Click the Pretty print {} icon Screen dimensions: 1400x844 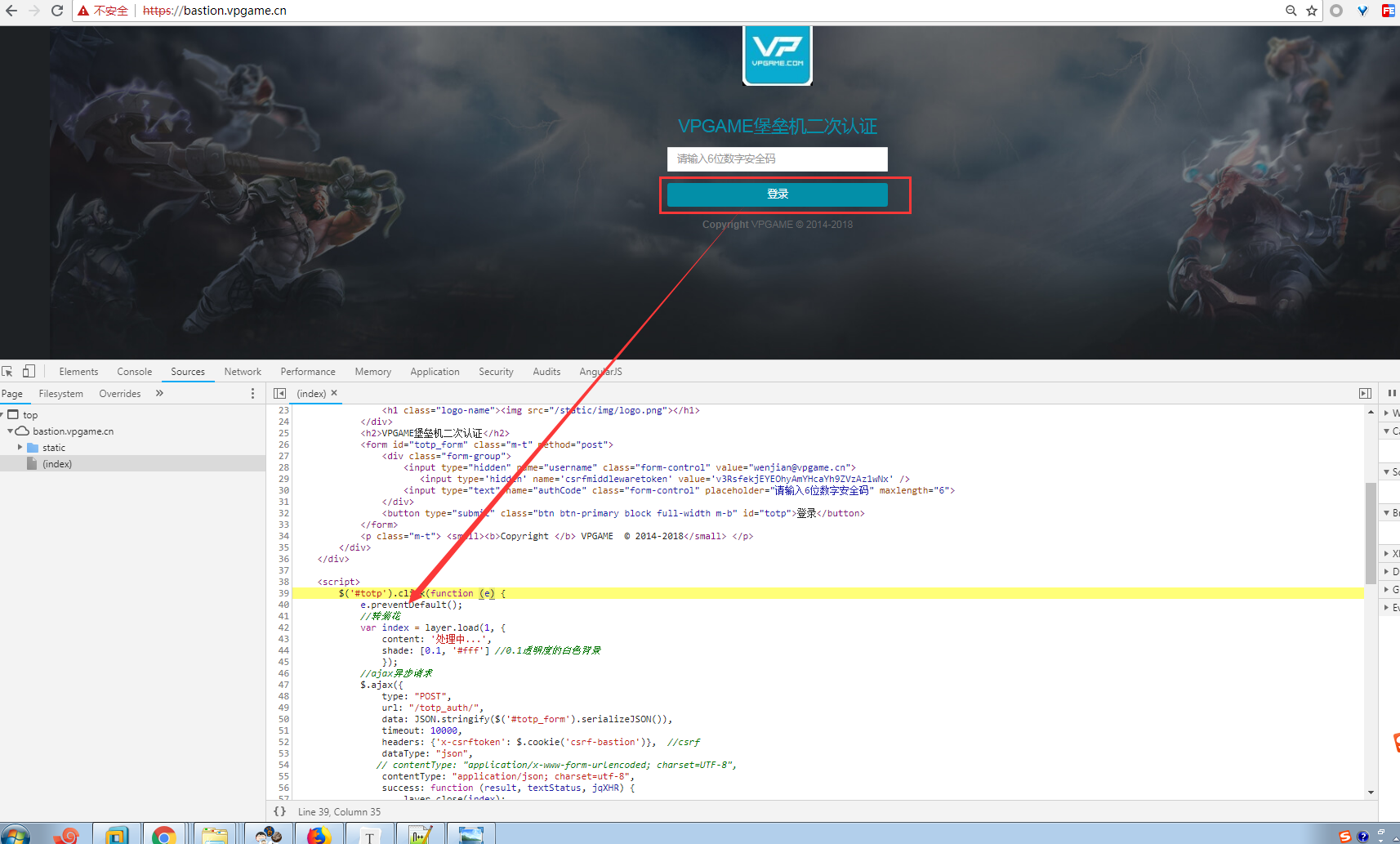(280, 811)
